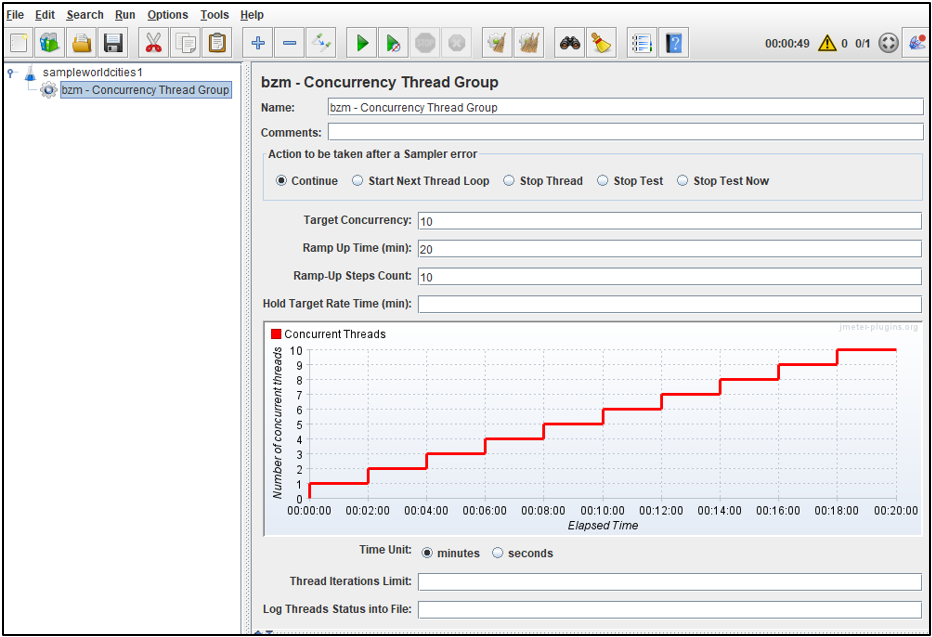The width and height of the screenshot is (932, 637).
Task: Select bzm - Concurrency Thread Group tree item
Action: tap(146, 90)
